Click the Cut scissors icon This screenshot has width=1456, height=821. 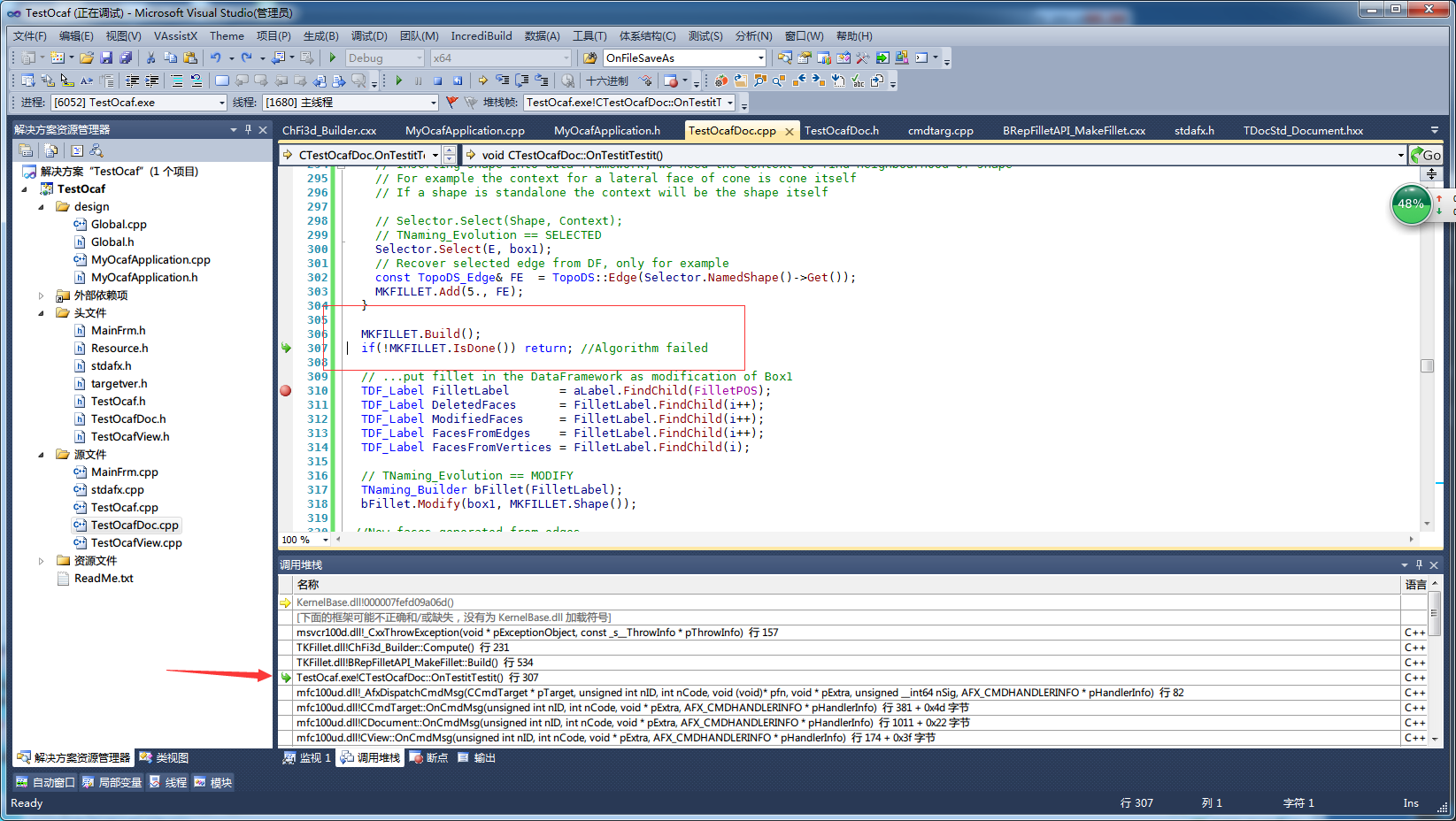tap(150, 58)
